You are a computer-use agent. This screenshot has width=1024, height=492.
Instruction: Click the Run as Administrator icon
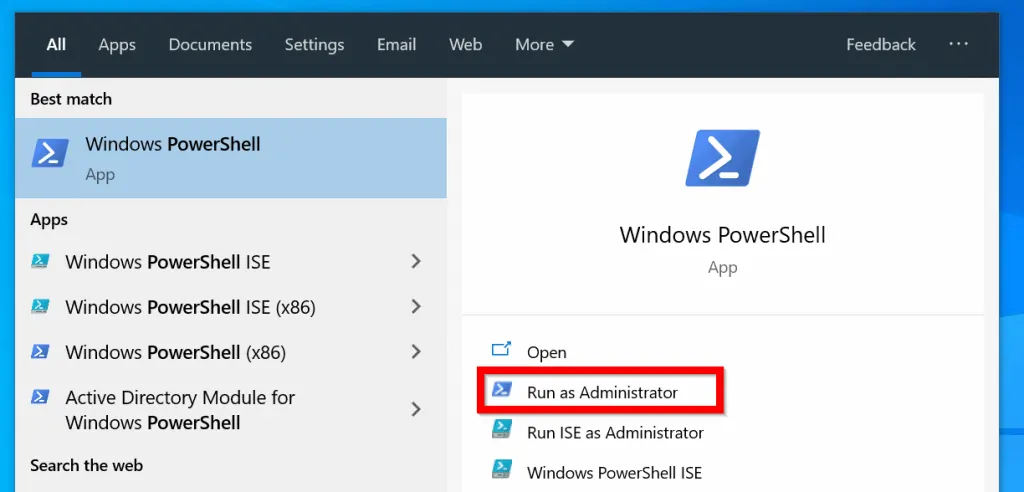tap(502, 390)
